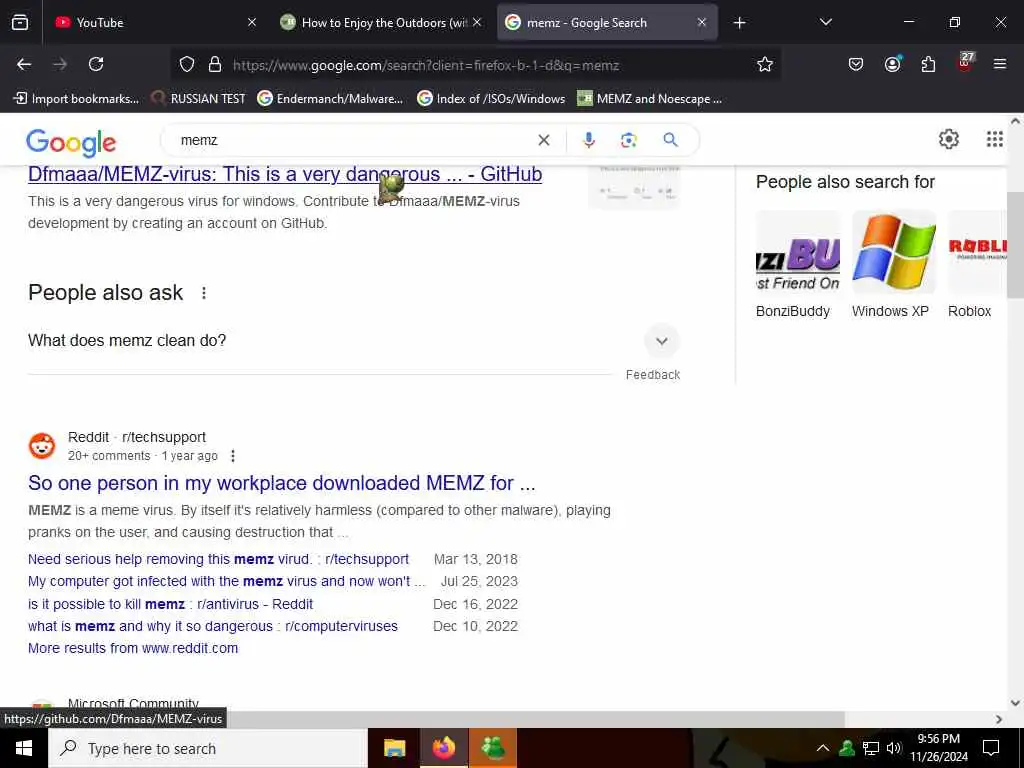Viewport: 1024px width, 768px height.
Task: List all tabs with the dropdown chevron
Action: point(825,22)
